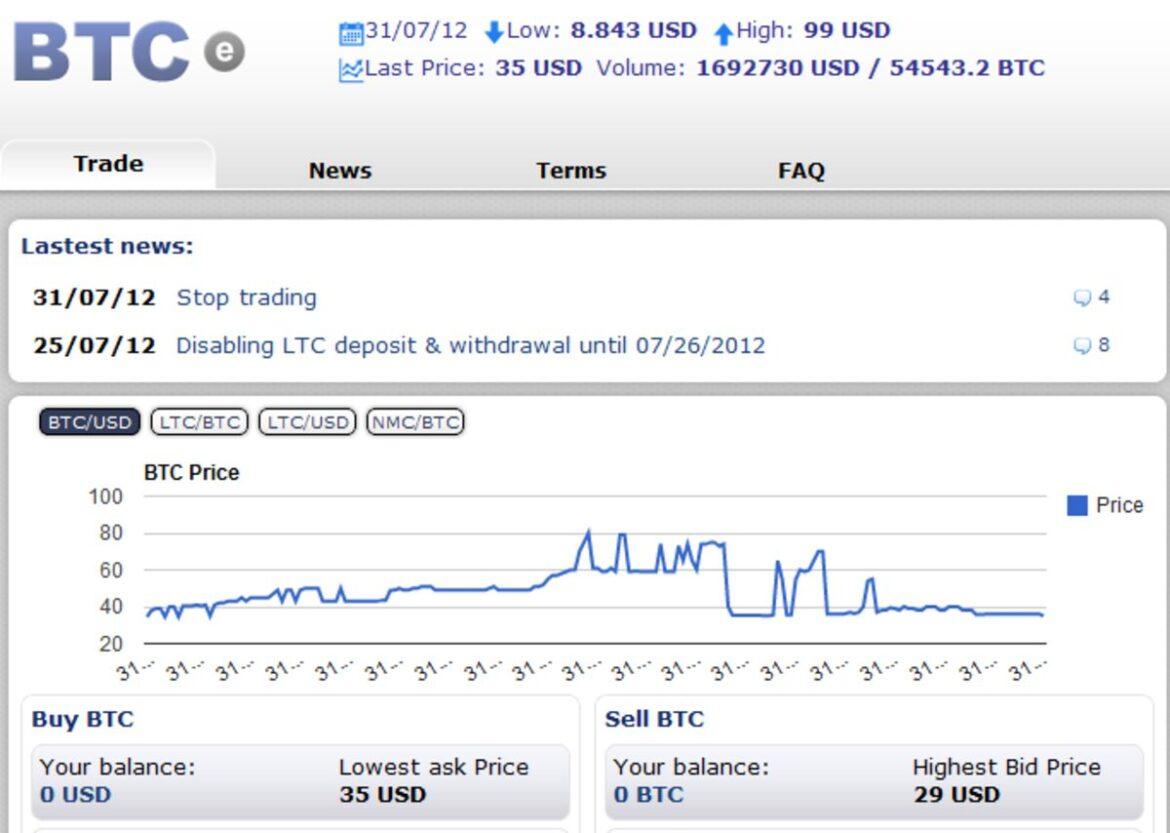The image size is (1170, 833).
Task: Open 'Disabling LTC deposit & withdrawal' news article
Action: coord(470,346)
